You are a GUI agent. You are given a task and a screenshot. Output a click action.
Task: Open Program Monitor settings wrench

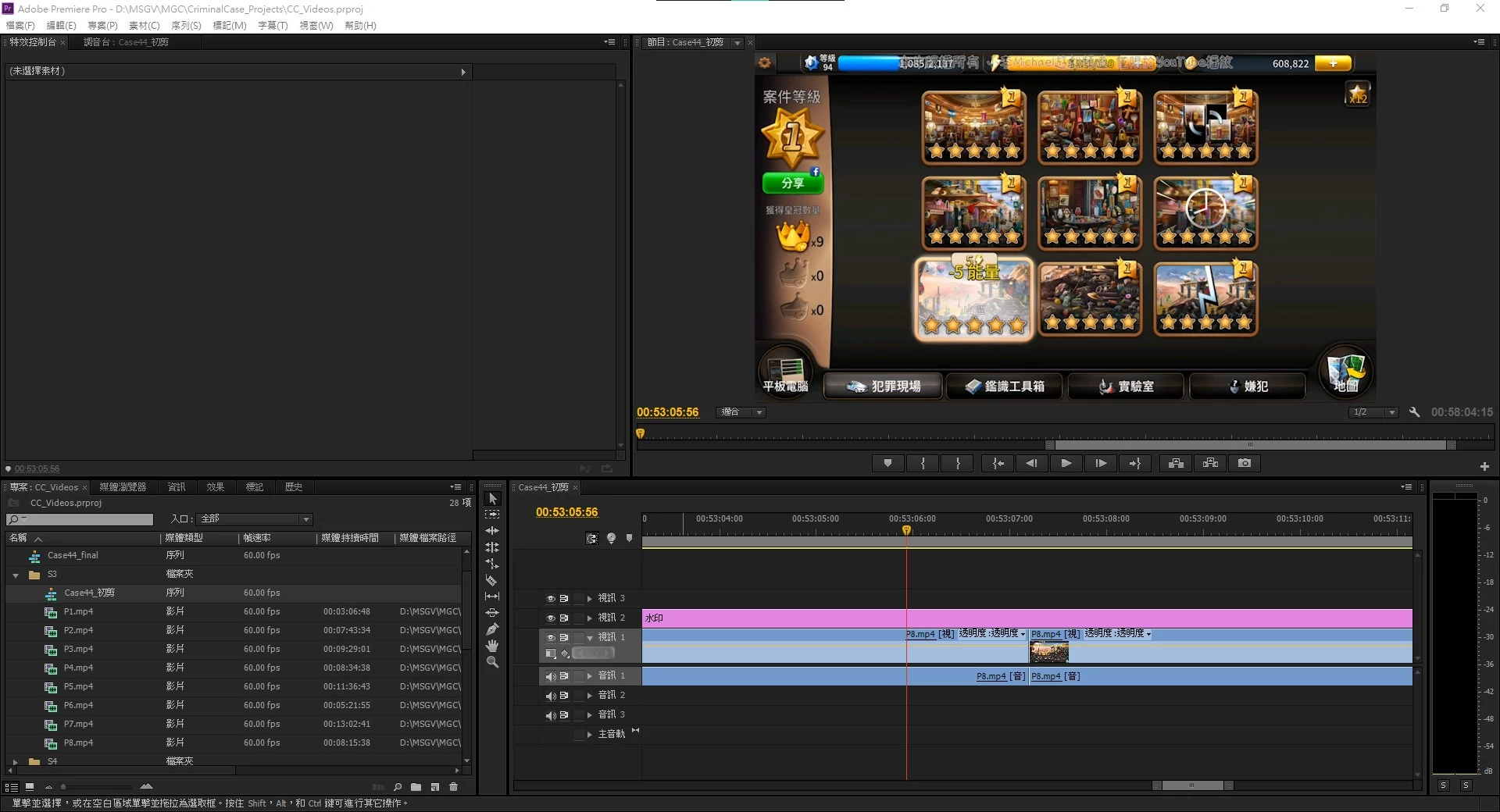1414,411
